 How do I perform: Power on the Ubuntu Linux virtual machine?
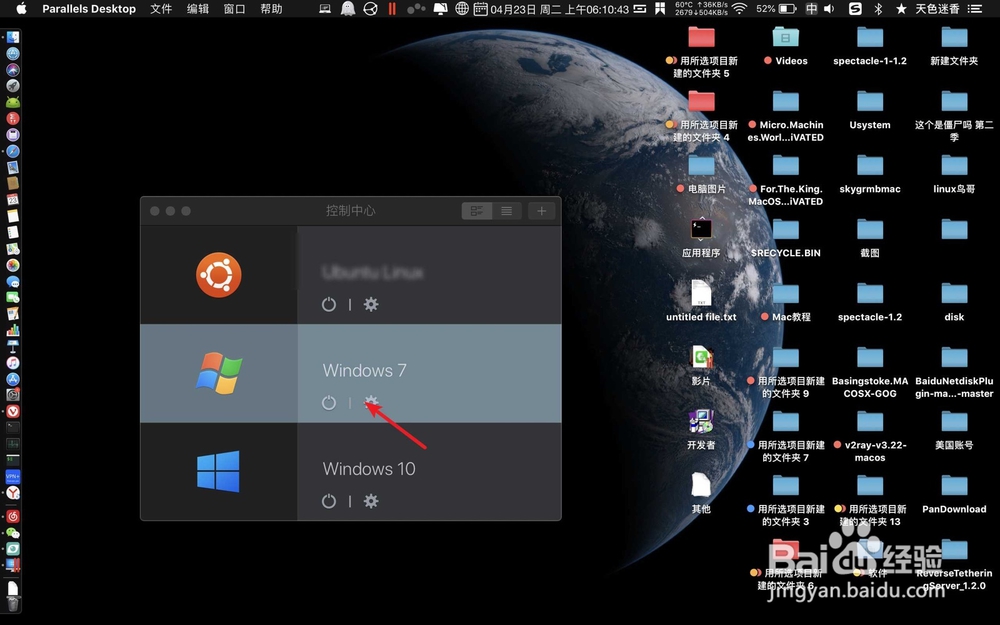pos(328,304)
